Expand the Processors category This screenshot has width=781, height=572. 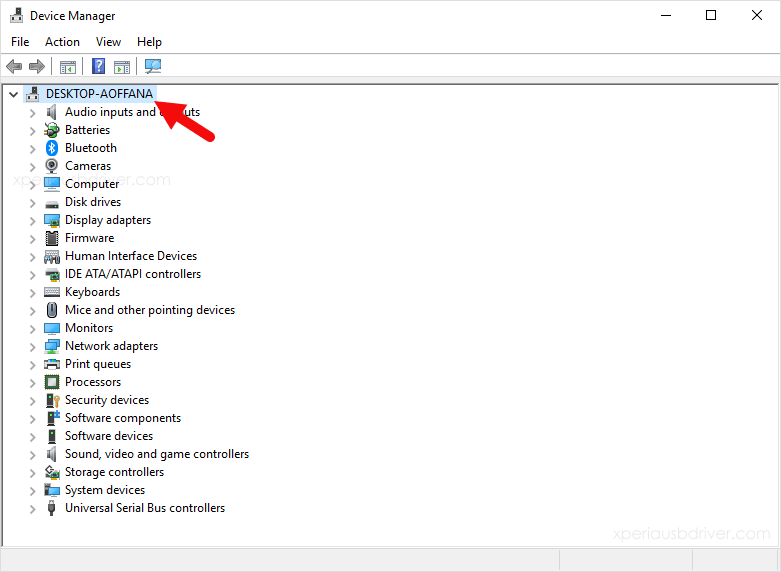point(32,383)
